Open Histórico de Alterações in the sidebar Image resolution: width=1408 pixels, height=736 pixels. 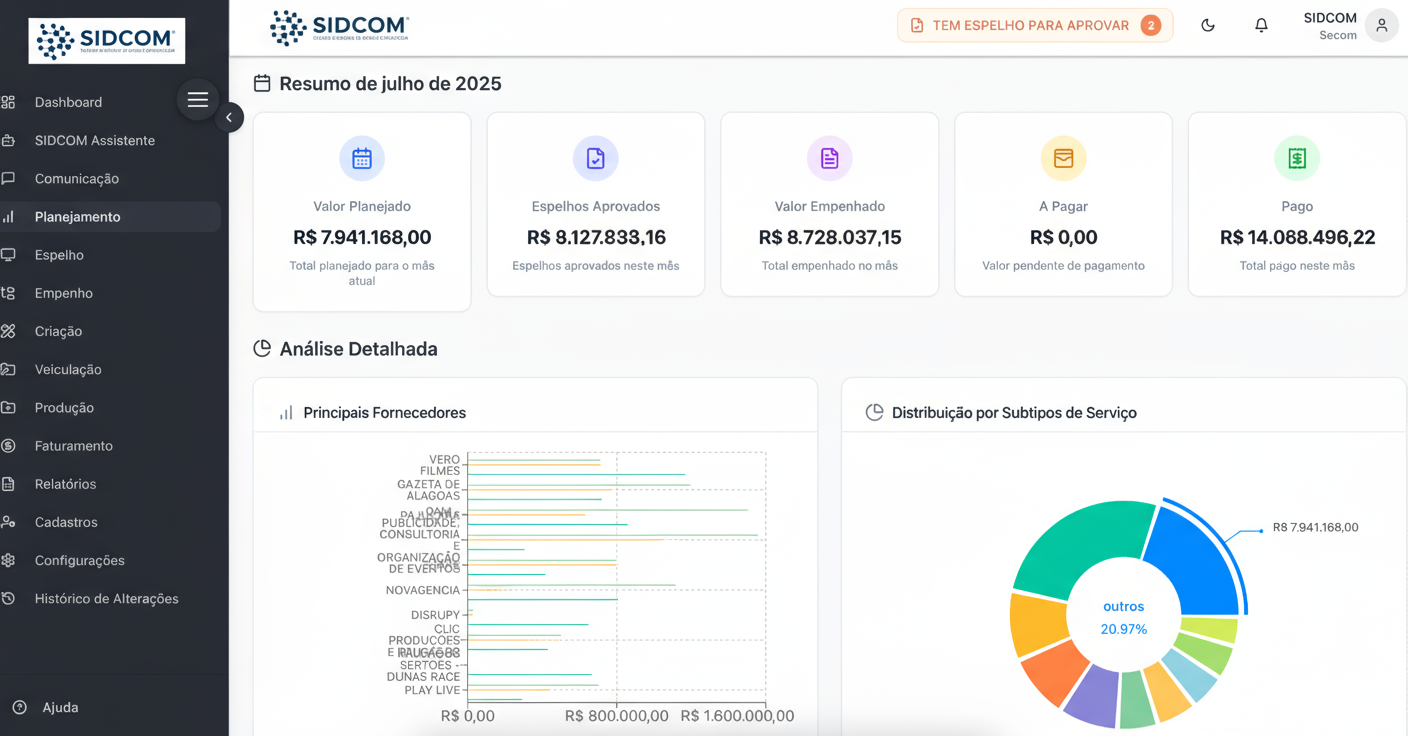pos(106,599)
